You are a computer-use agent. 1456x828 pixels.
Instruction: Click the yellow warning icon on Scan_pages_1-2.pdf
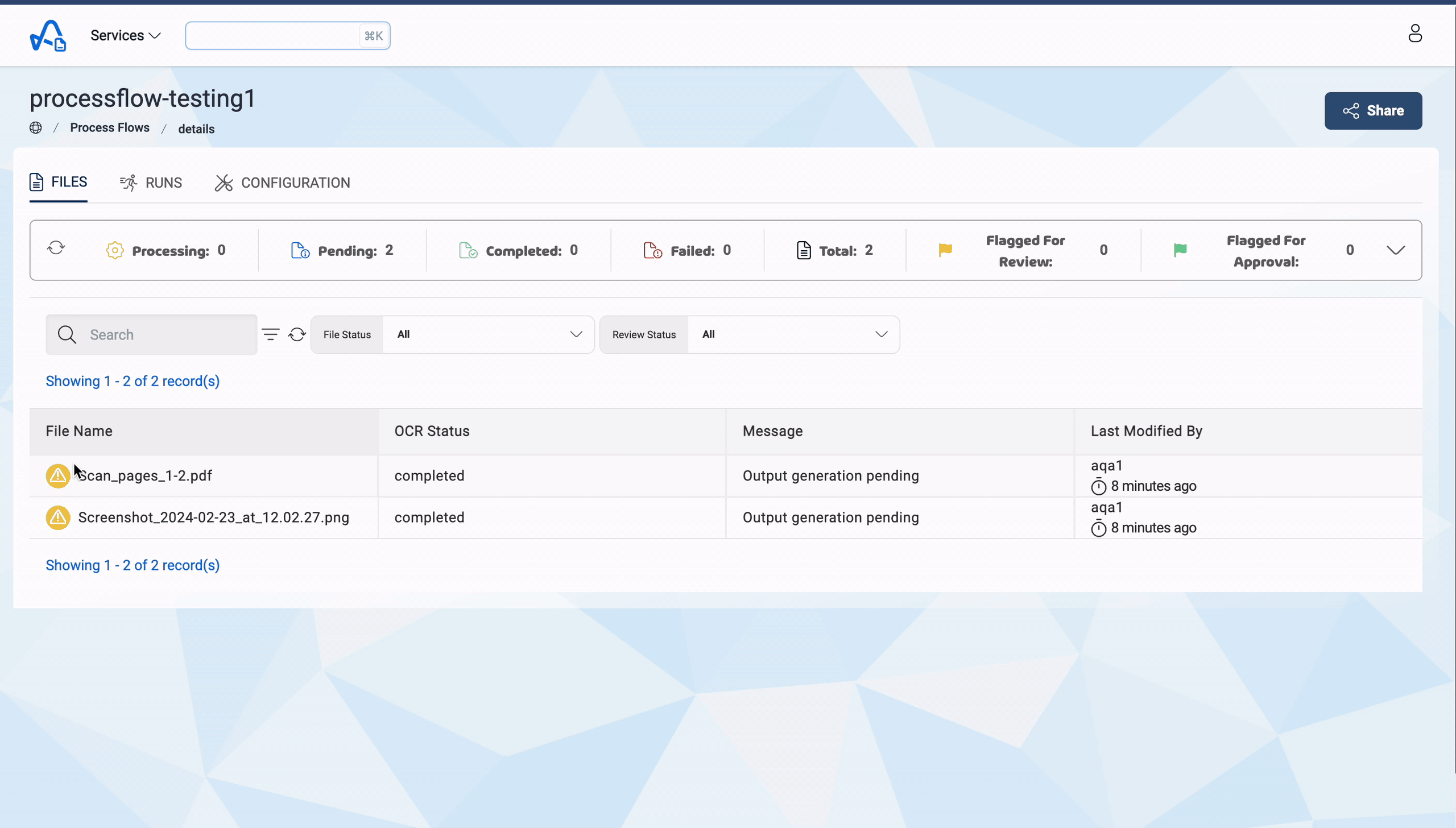tap(57, 475)
